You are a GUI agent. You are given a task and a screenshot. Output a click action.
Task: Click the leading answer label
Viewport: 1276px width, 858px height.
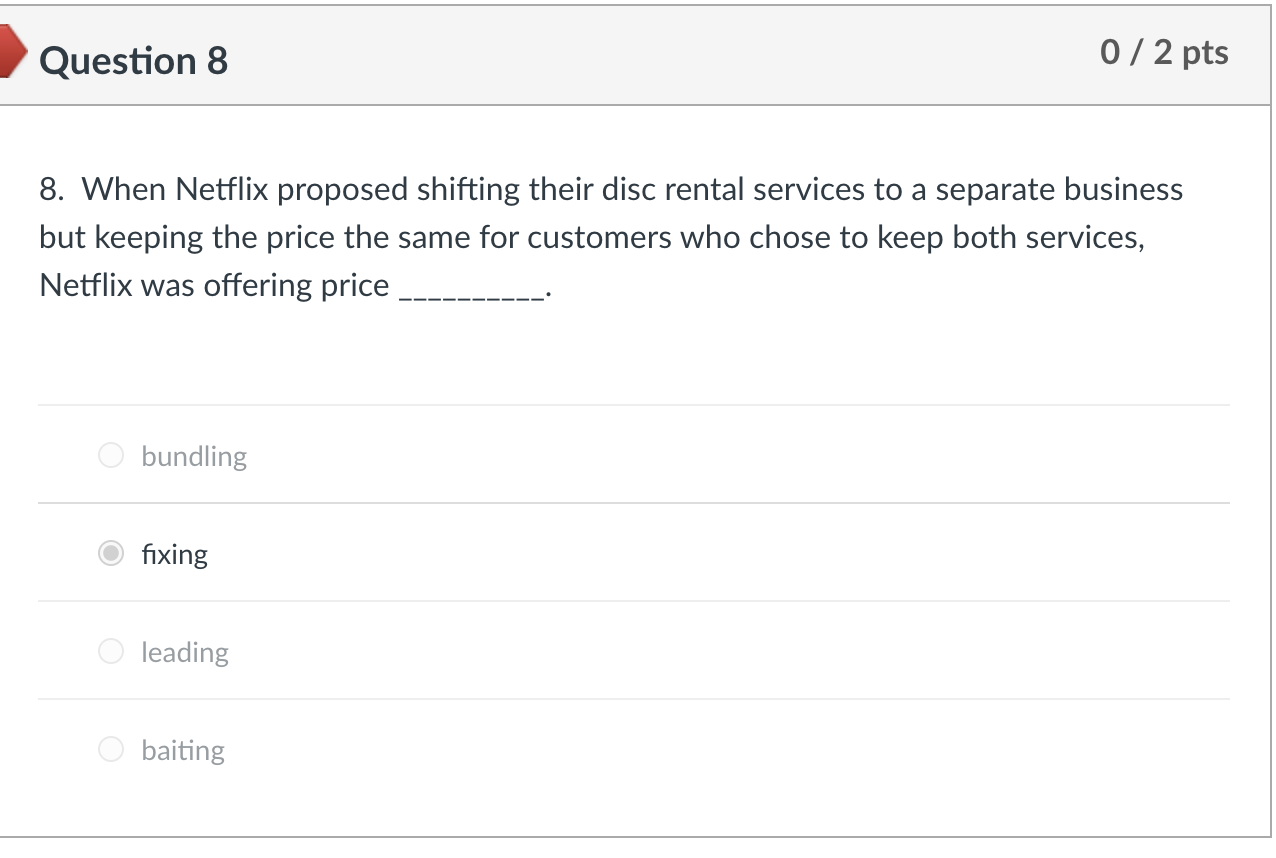(185, 652)
